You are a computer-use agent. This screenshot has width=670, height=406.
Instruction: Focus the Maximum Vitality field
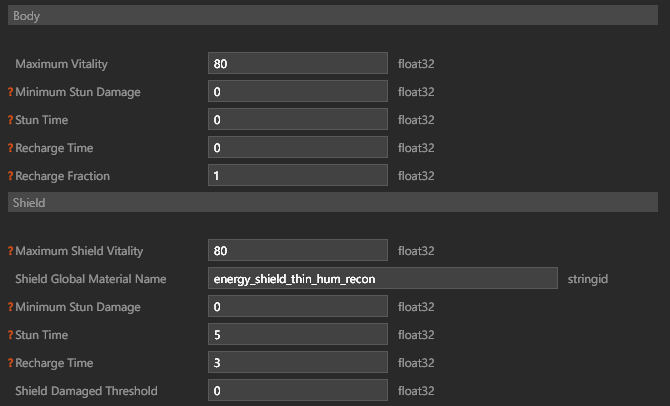298,63
